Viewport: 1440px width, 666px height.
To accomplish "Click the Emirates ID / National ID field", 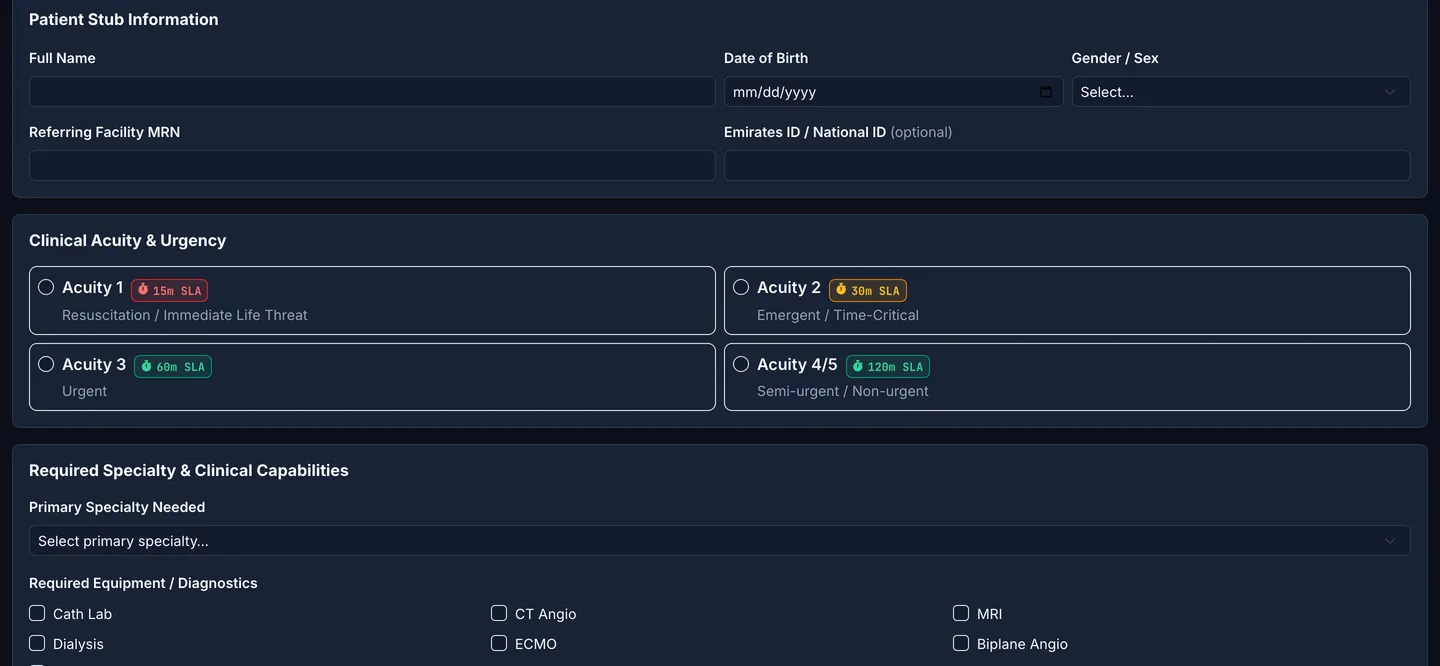I will (1067, 166).
